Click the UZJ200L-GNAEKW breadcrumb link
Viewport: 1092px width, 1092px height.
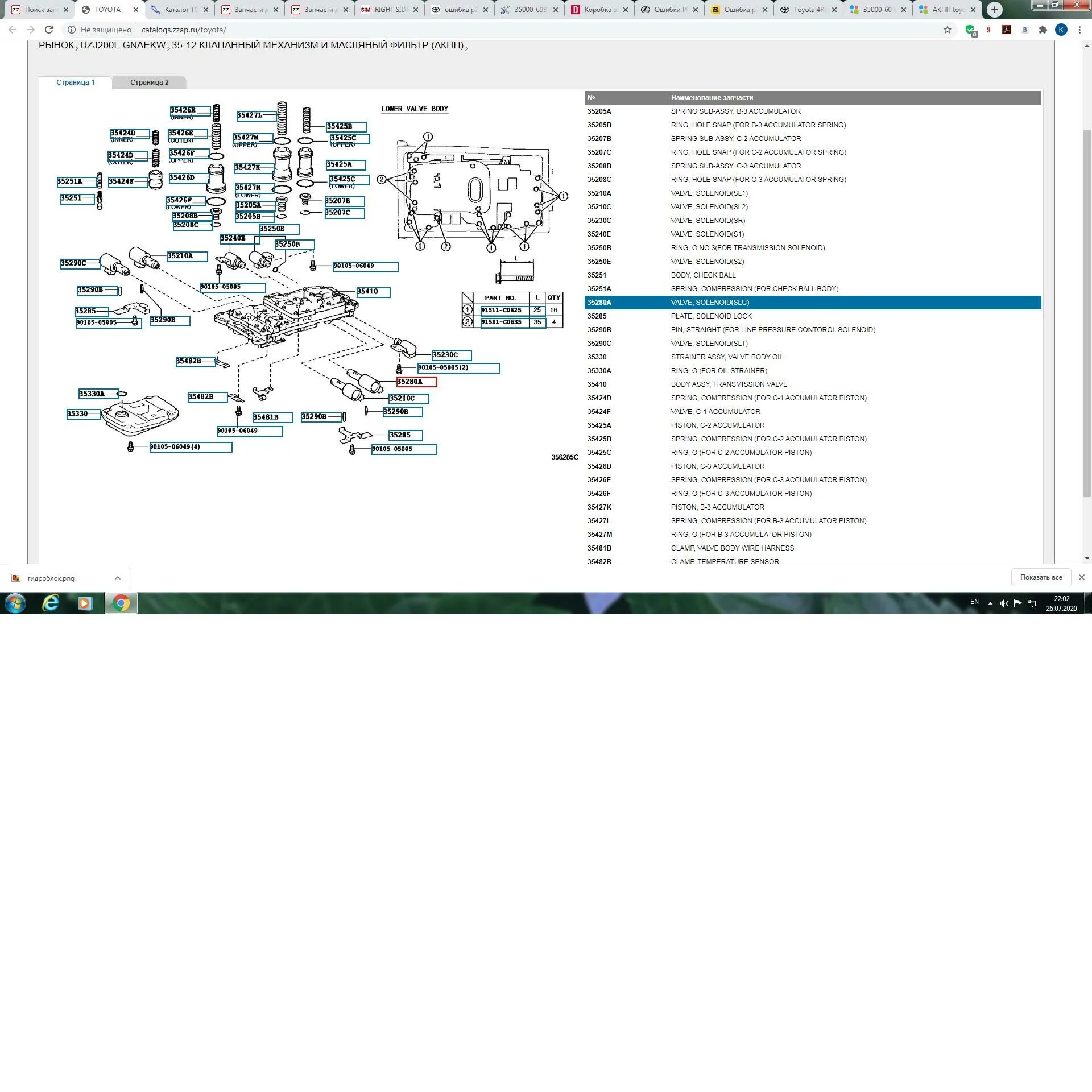(x=122, y=45)
